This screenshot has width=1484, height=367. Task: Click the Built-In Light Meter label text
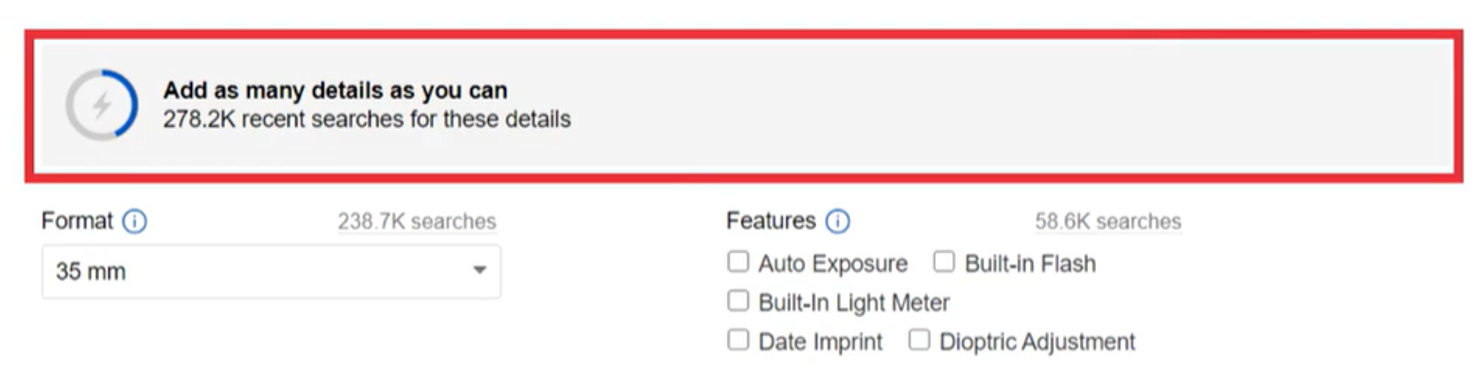(854, 303)
